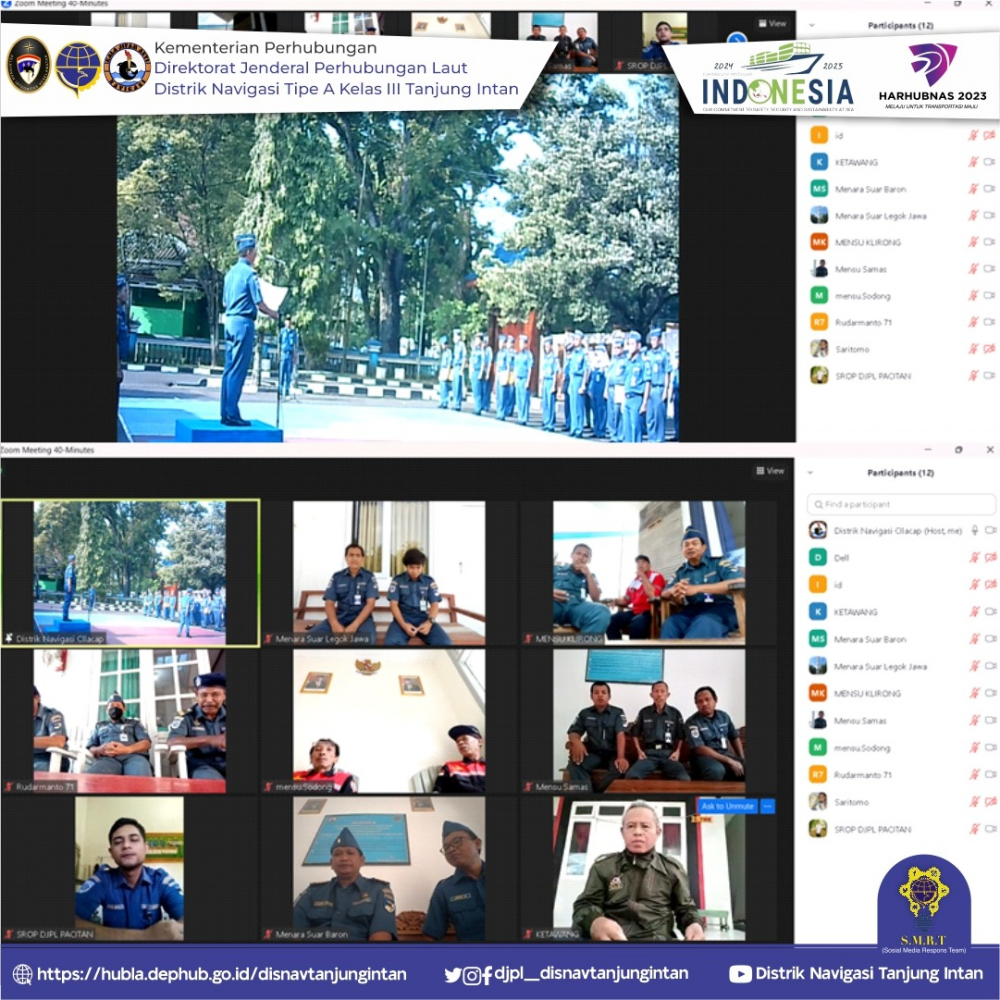Open the View menu in the upper Zoom window

[772, 24]
